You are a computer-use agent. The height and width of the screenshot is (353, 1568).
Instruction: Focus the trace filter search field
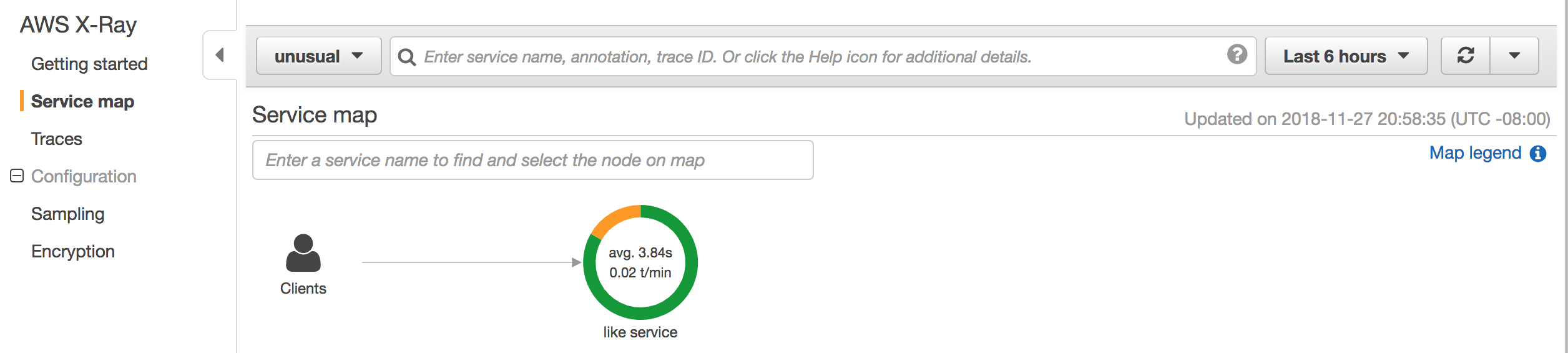point(823,57)
